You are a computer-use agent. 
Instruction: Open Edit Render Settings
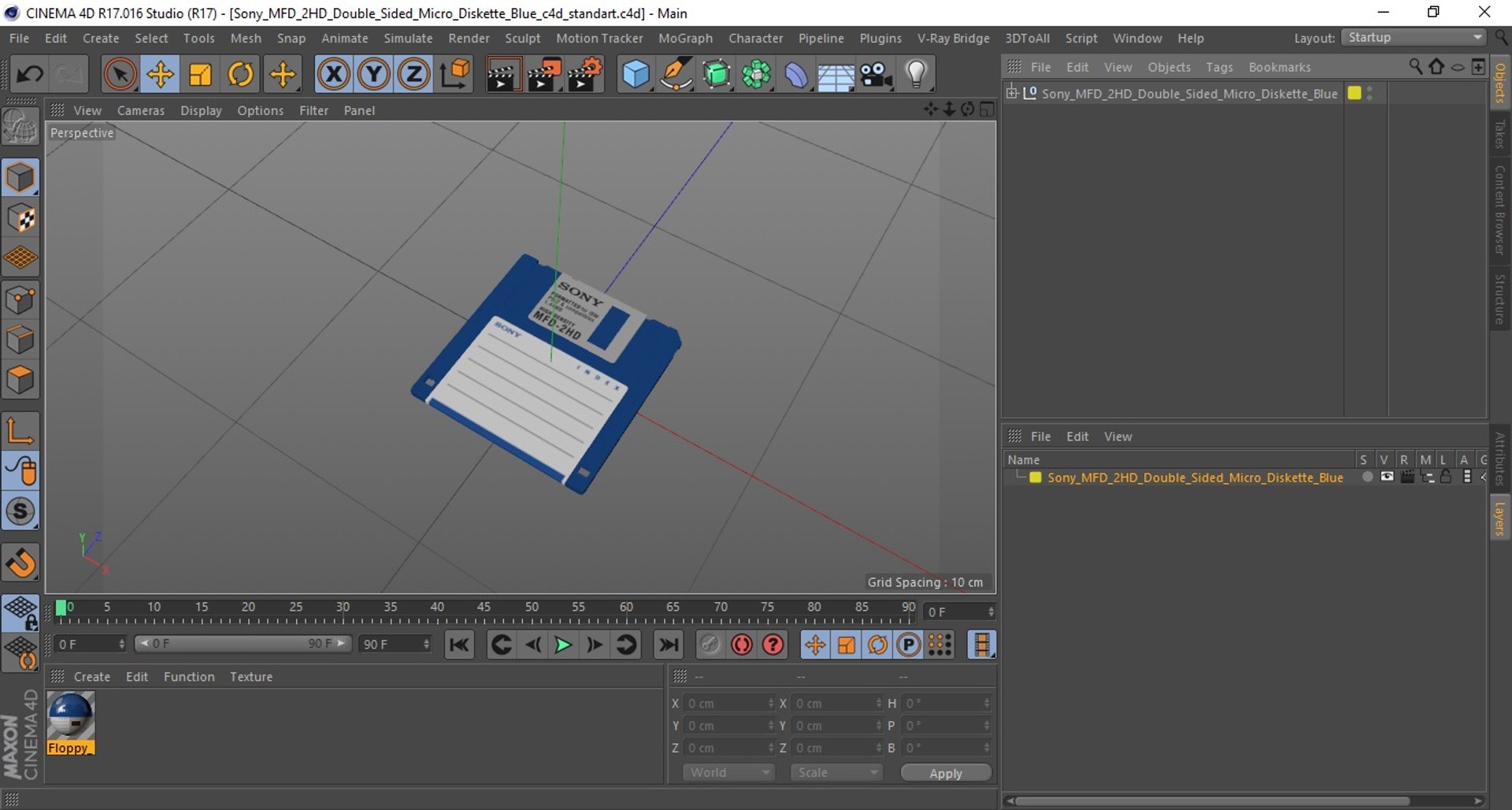[x=585, y=75]
